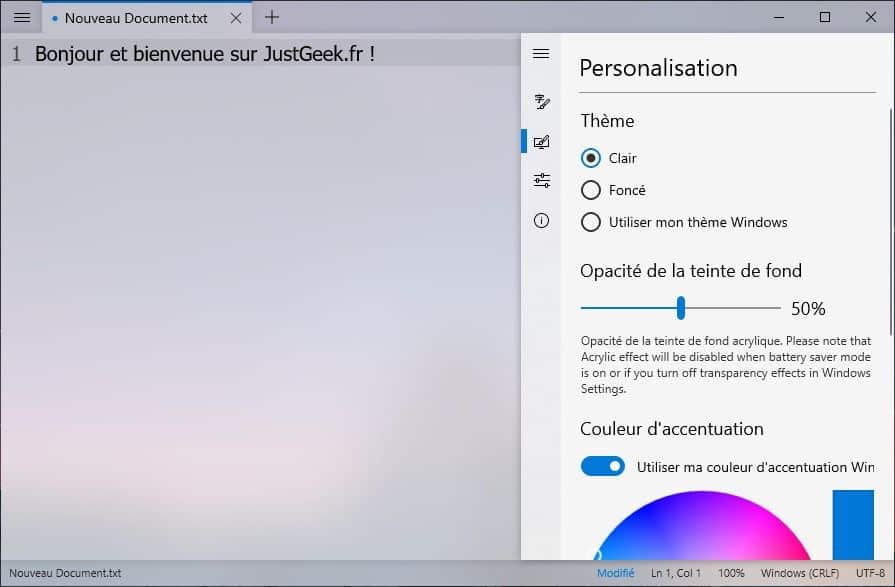Screen dimensions: 895x587
Task: Select the Clair theme radio button
Action: (x=591, y=158)
